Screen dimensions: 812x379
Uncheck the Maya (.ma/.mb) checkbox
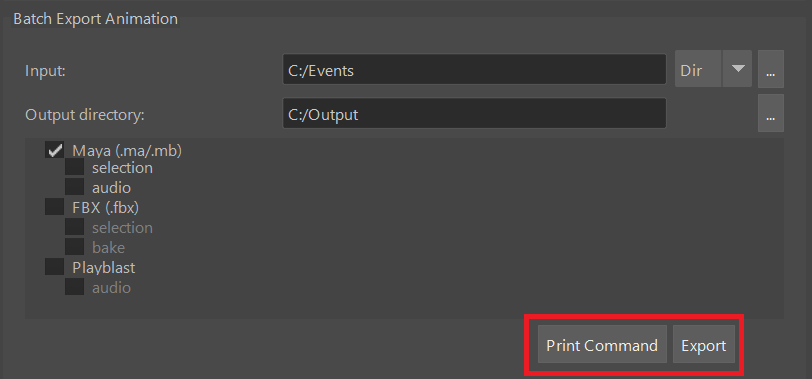point(54,150)
